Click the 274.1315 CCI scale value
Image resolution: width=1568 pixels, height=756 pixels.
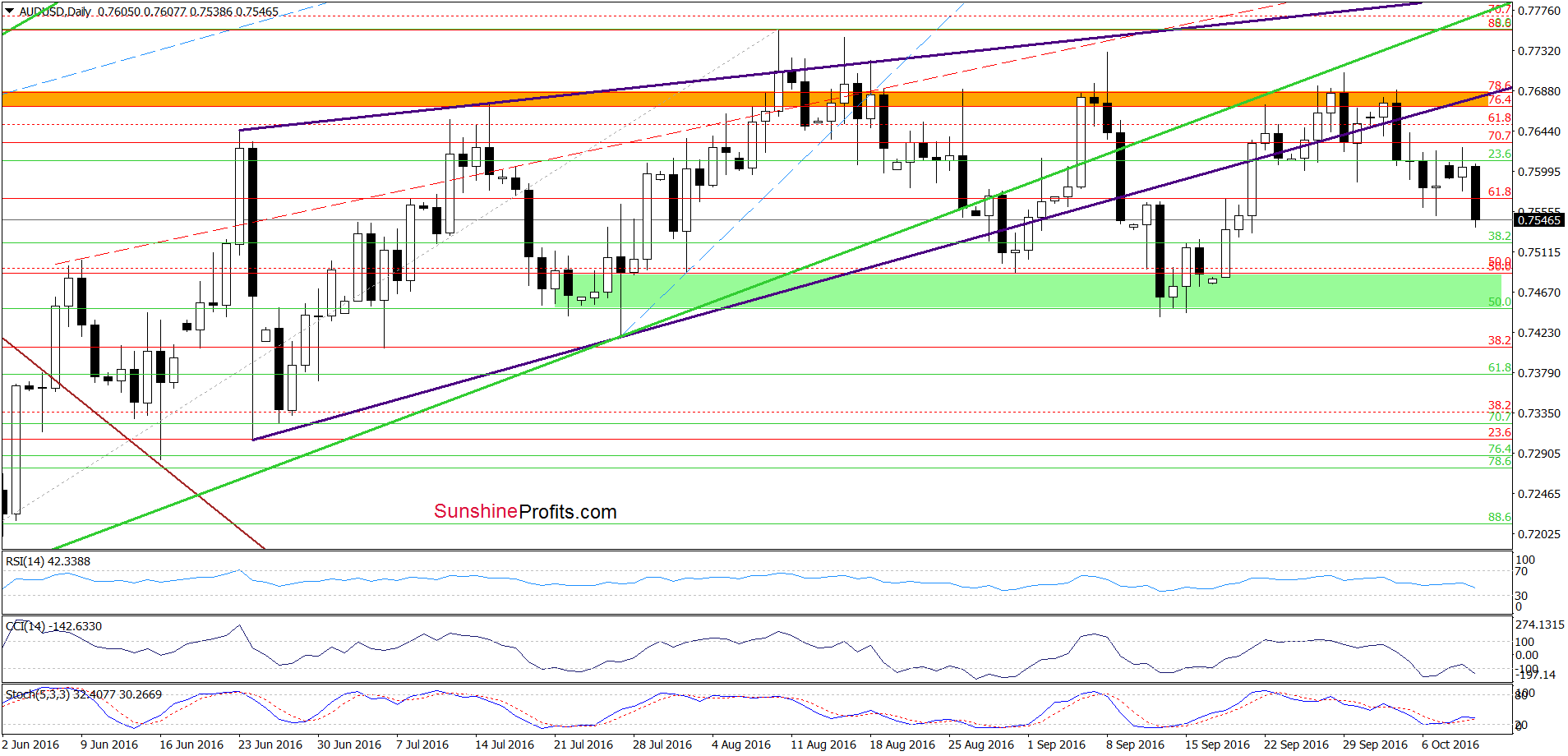(x=1540, y=625)
